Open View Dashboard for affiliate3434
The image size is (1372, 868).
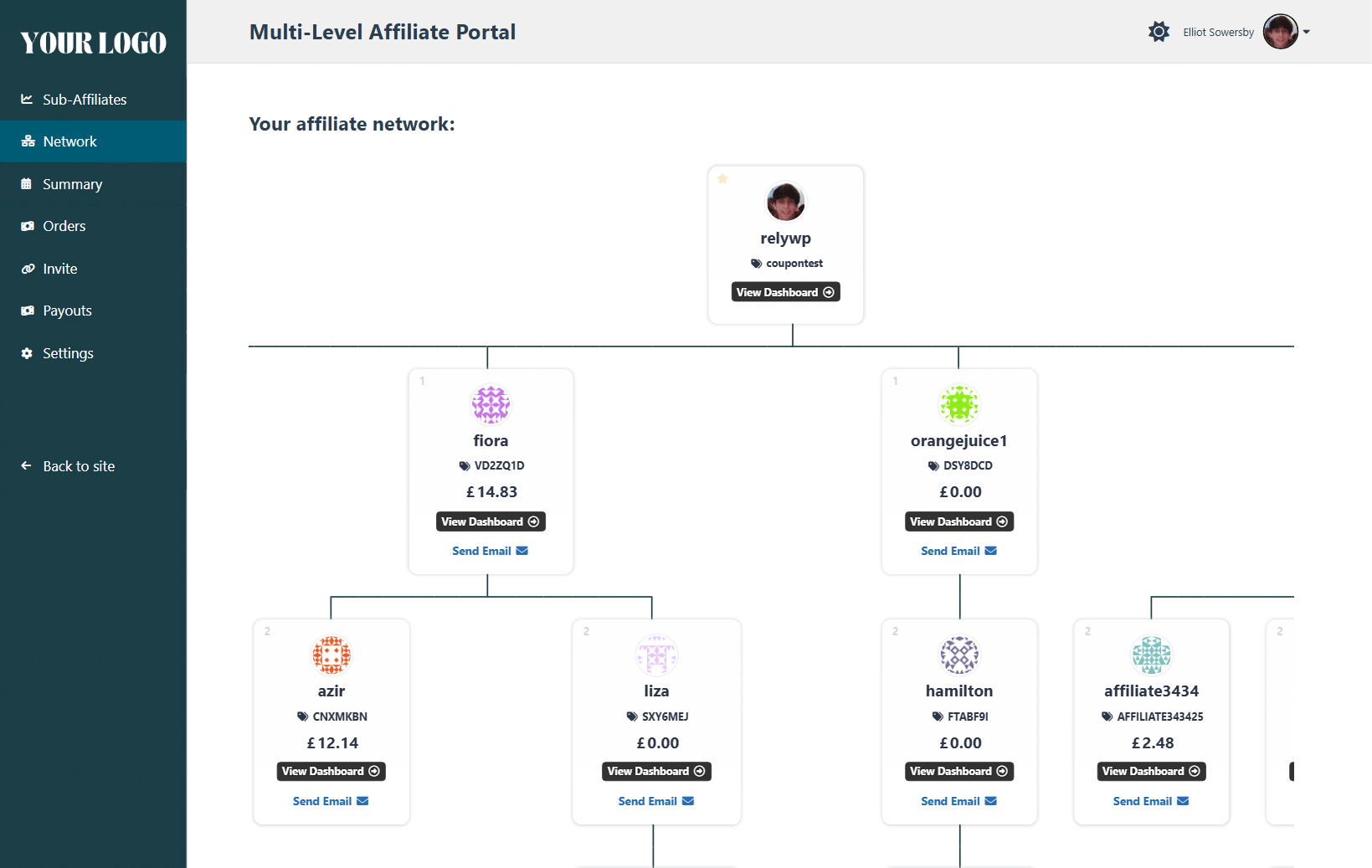1152,771
